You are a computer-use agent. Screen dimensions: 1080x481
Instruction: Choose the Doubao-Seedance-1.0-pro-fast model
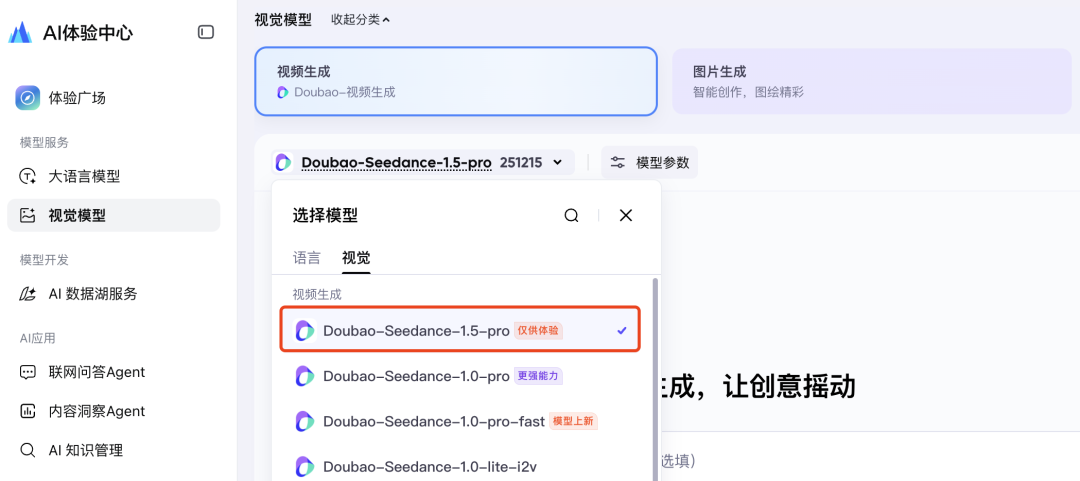pos(461,421)
